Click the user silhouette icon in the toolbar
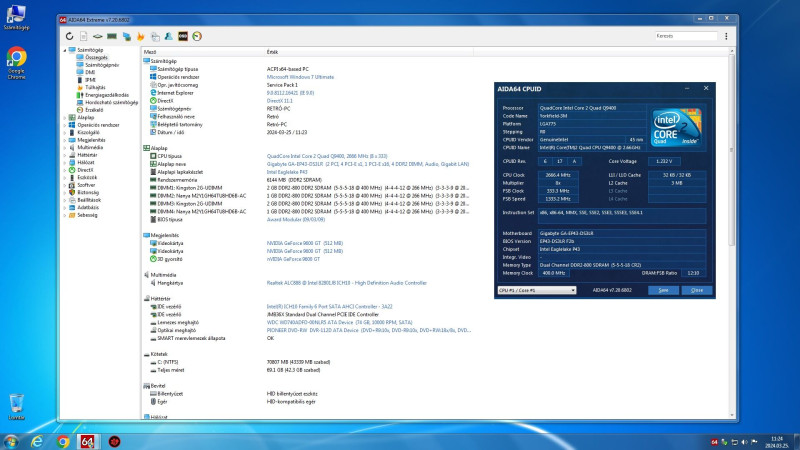Viewport: 800px width, 450px height. click(168, 37)
